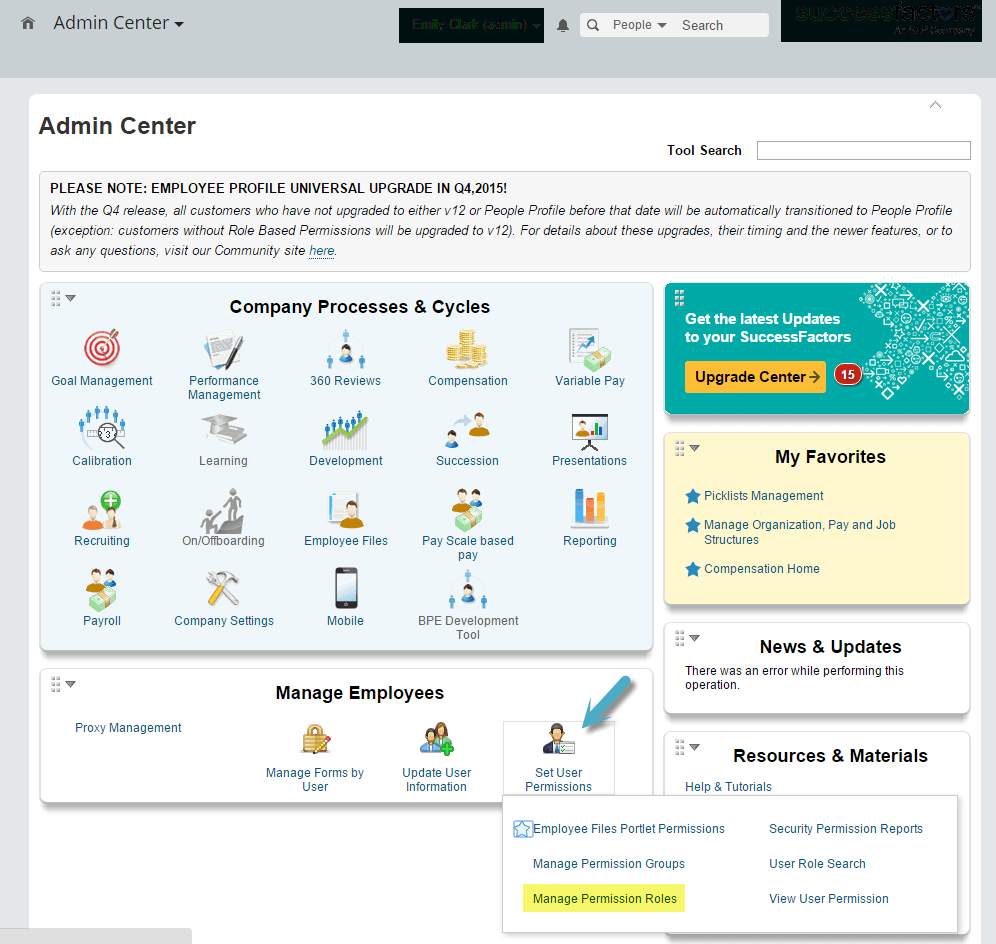This screenshot has height=944, width=996.
Task: Click the star beside Manage Organization, Pay and Job Structures
Action: [693, 525]
